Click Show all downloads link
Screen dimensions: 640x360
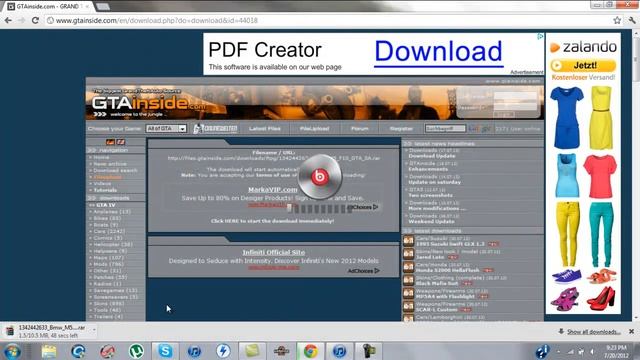click(x=593, y=332)
